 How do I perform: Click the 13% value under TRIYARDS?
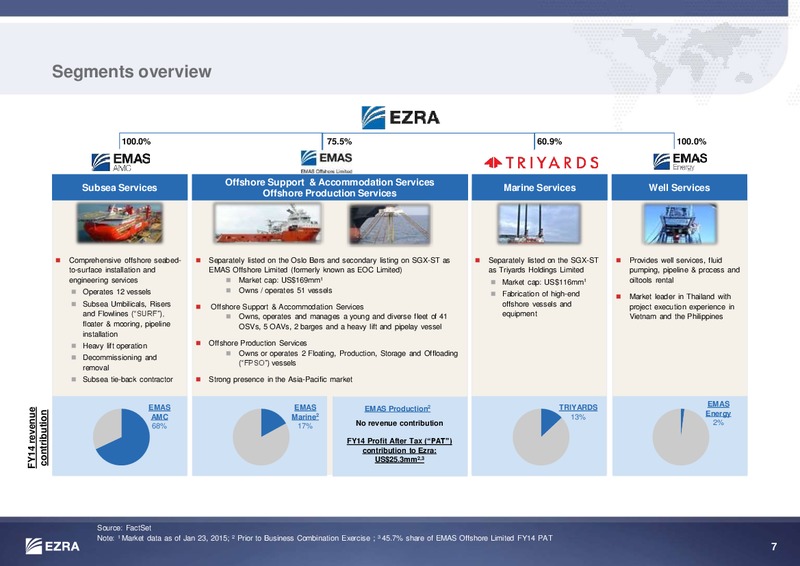pyautogui.click(x=578, y=417)
